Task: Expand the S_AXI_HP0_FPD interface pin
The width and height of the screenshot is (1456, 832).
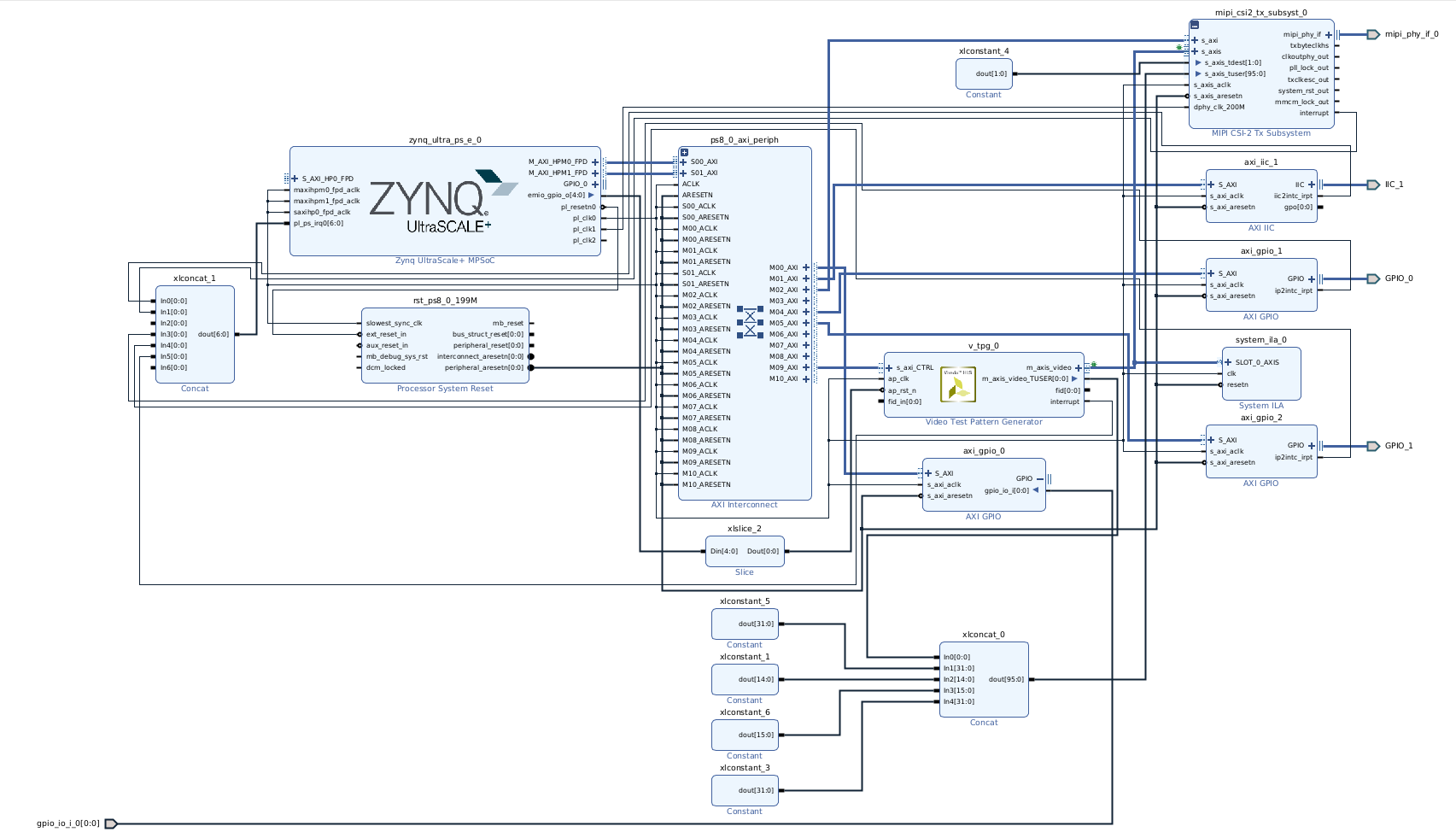Action: click(294, 179)
